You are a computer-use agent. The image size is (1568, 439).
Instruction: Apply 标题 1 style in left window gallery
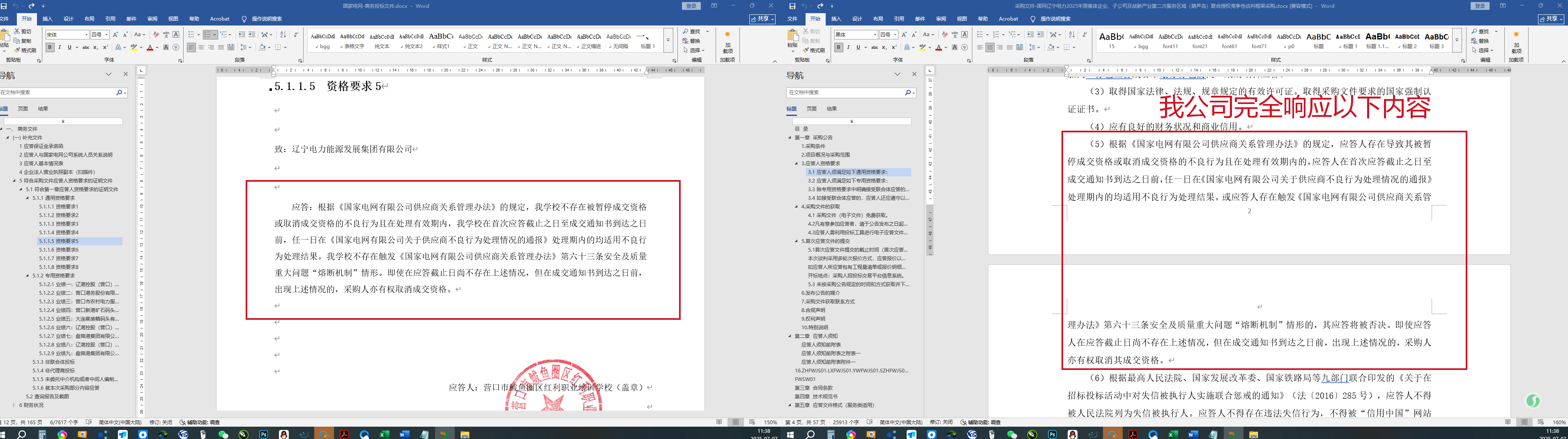(x=648, y=41)
